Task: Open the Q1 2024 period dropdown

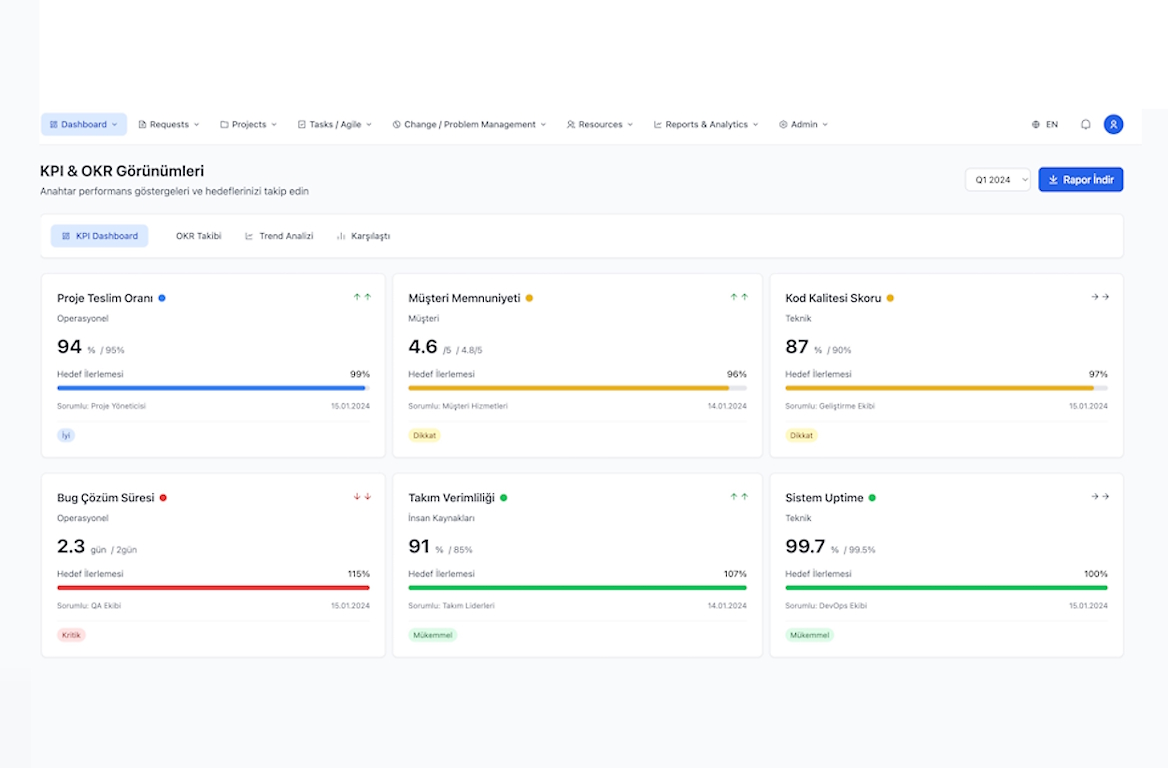Action: (997, 180)
